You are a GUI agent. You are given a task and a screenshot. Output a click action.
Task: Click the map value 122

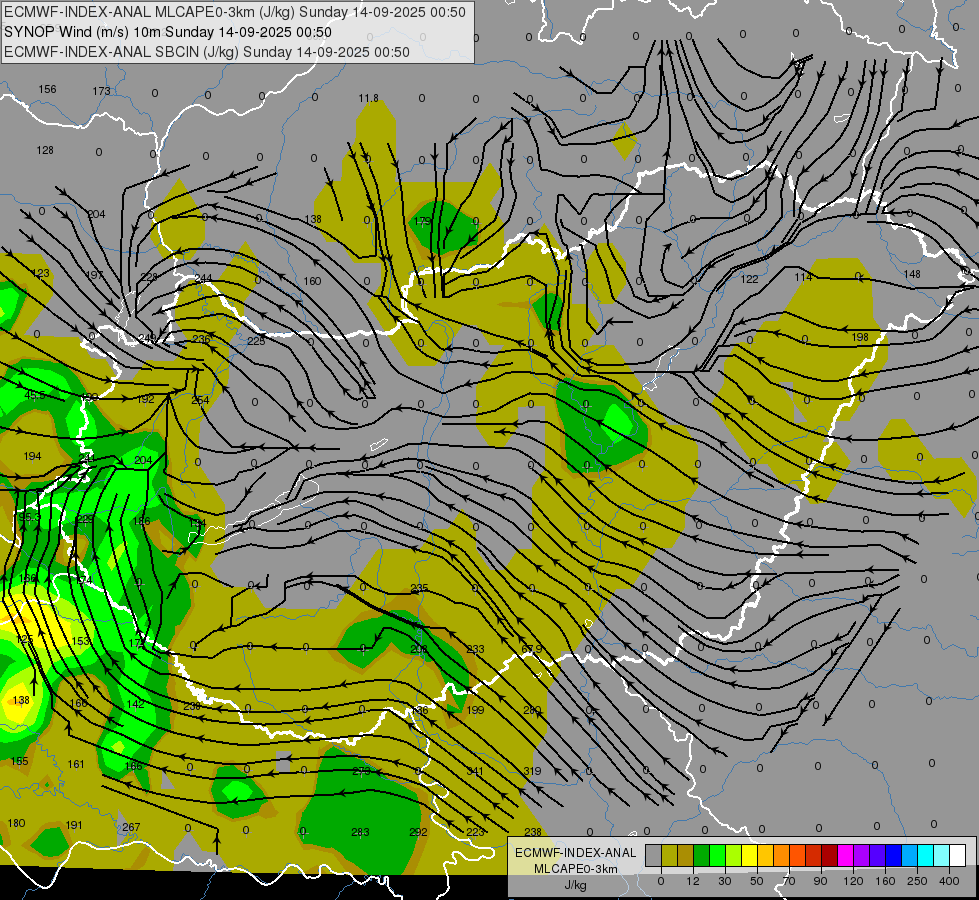point(749,279)
